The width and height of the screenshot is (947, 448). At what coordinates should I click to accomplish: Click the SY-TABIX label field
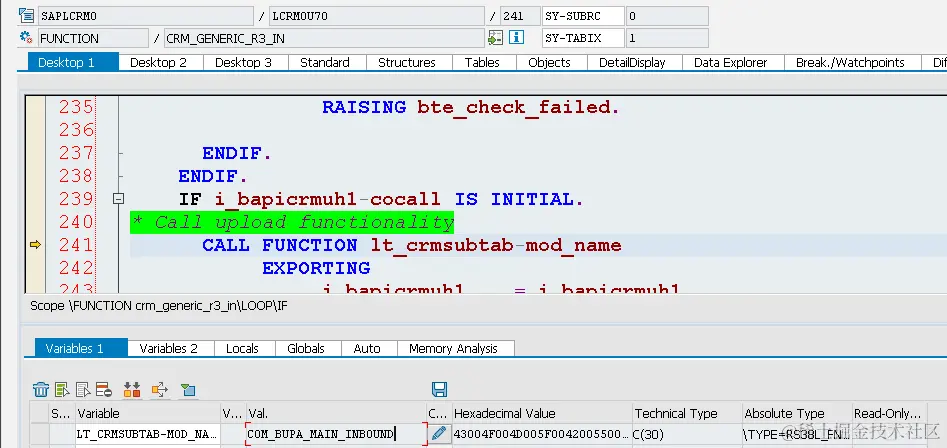[x=583, y=38]
